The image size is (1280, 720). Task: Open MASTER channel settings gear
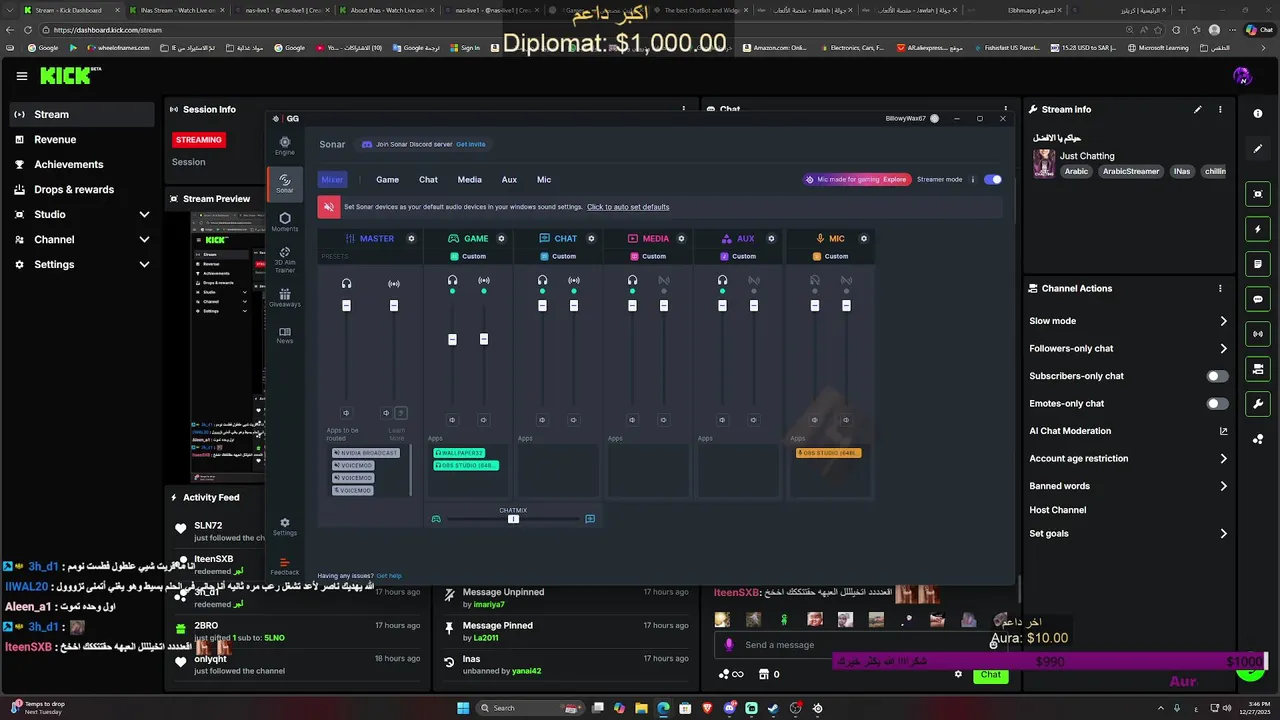[x=411, y=239]
